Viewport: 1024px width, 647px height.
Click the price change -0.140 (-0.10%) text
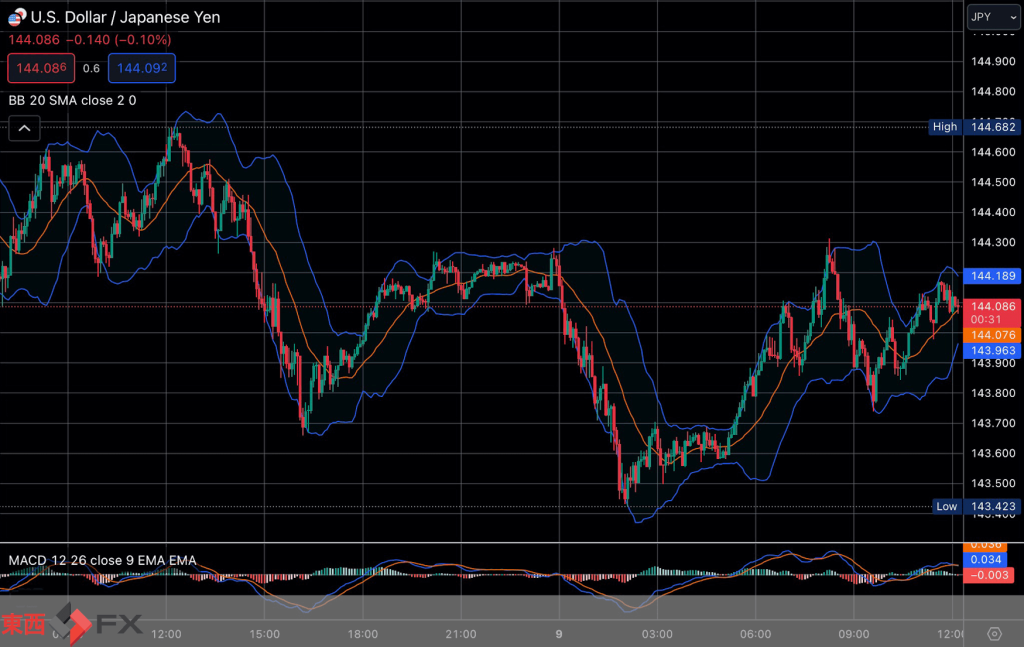pyautogui.click(x=118, y=40)
